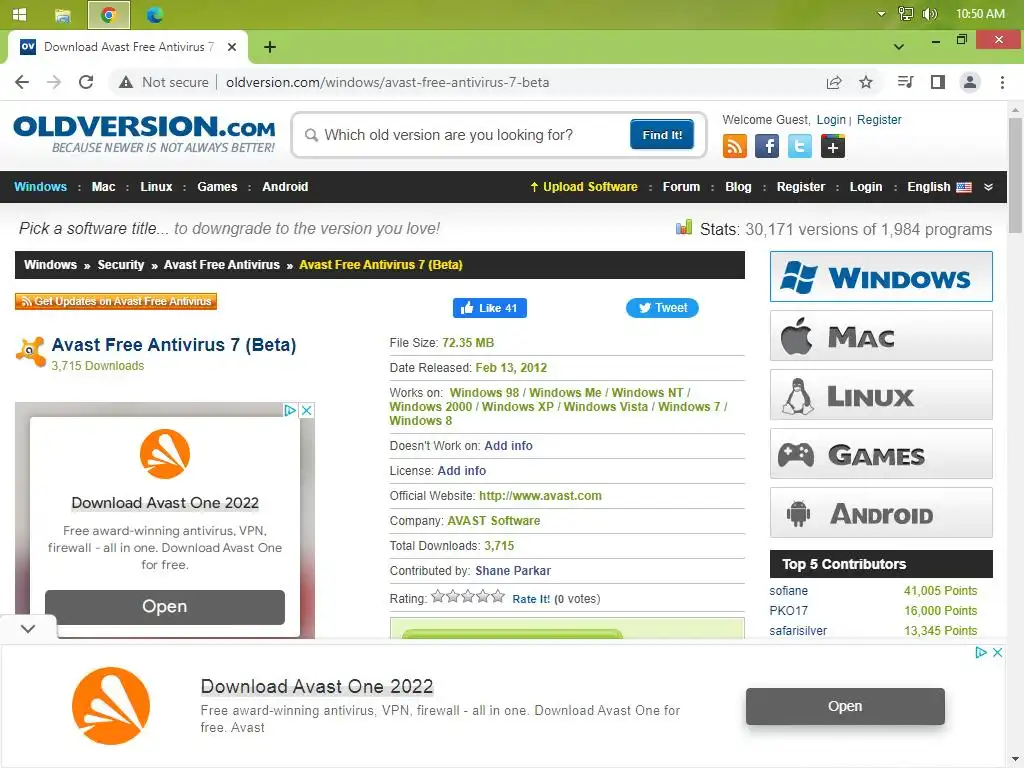Open the Google Plus icon in header

[x=833, y=146]
